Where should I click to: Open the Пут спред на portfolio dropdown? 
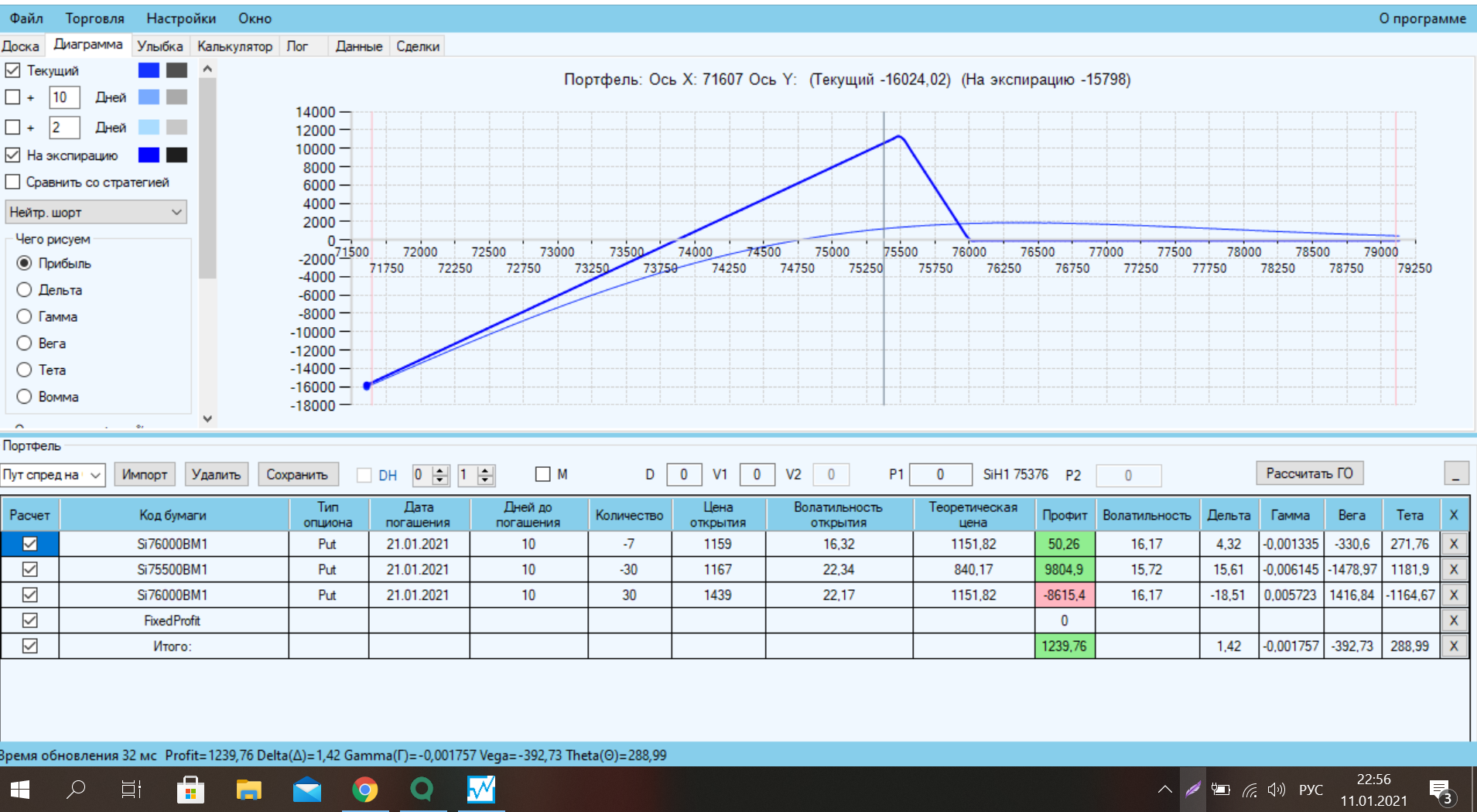53,475
